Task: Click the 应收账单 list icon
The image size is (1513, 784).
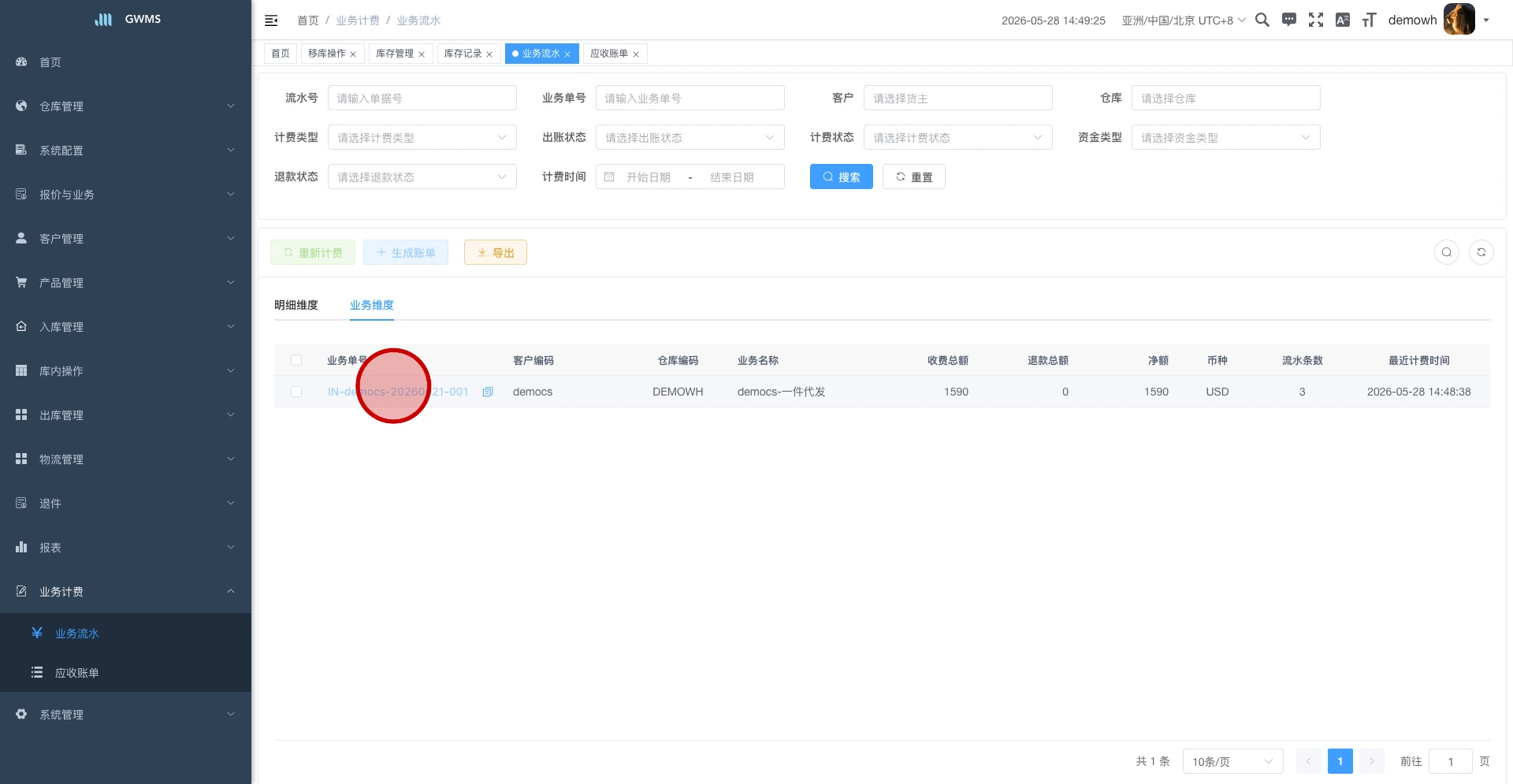Action: (37, 672)
